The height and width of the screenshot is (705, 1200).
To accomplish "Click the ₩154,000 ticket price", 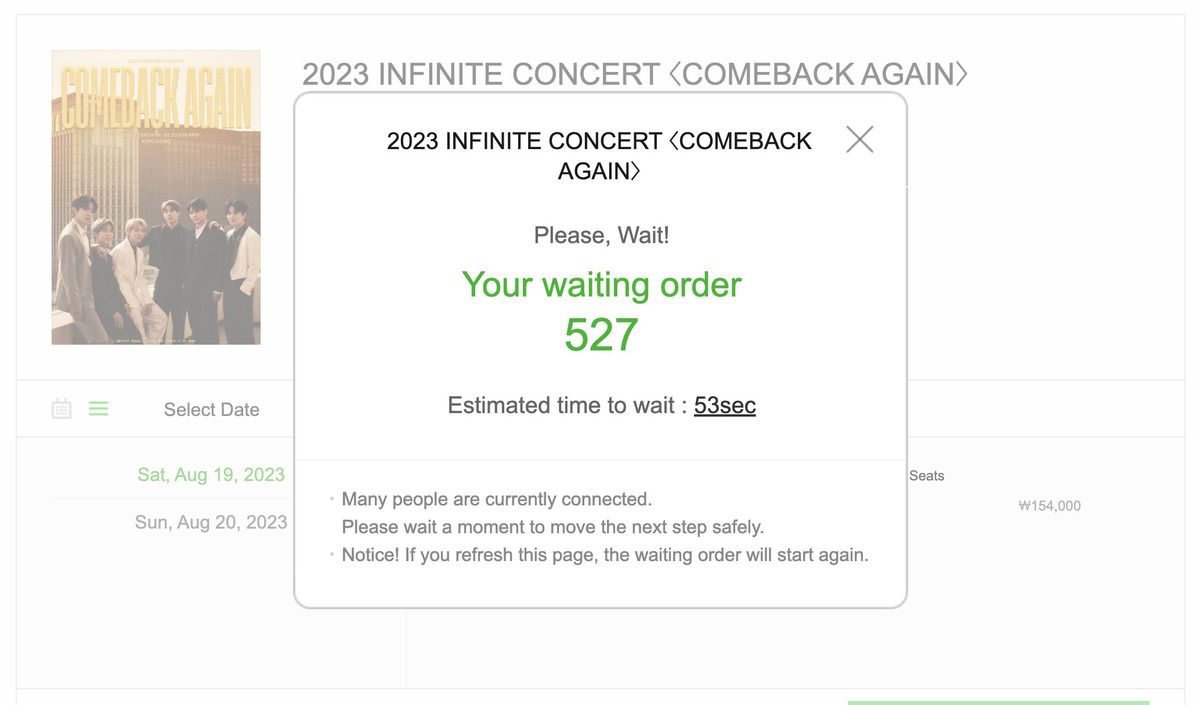I will 1049,506.
